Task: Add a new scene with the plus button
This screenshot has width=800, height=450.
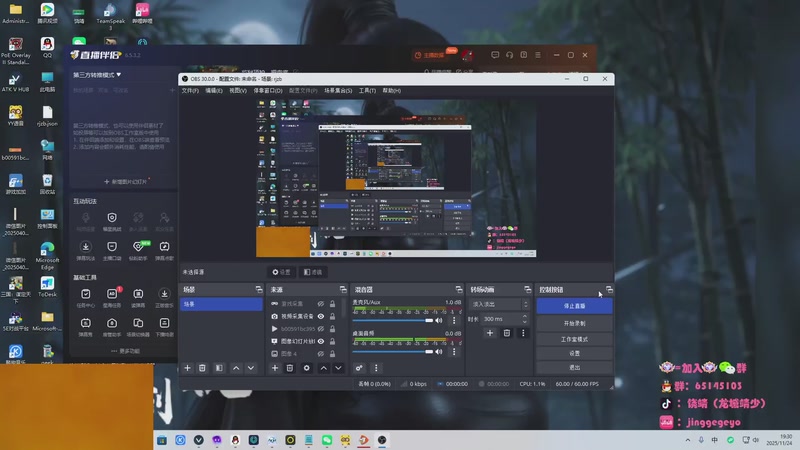Action: click(x=187, y=368)
